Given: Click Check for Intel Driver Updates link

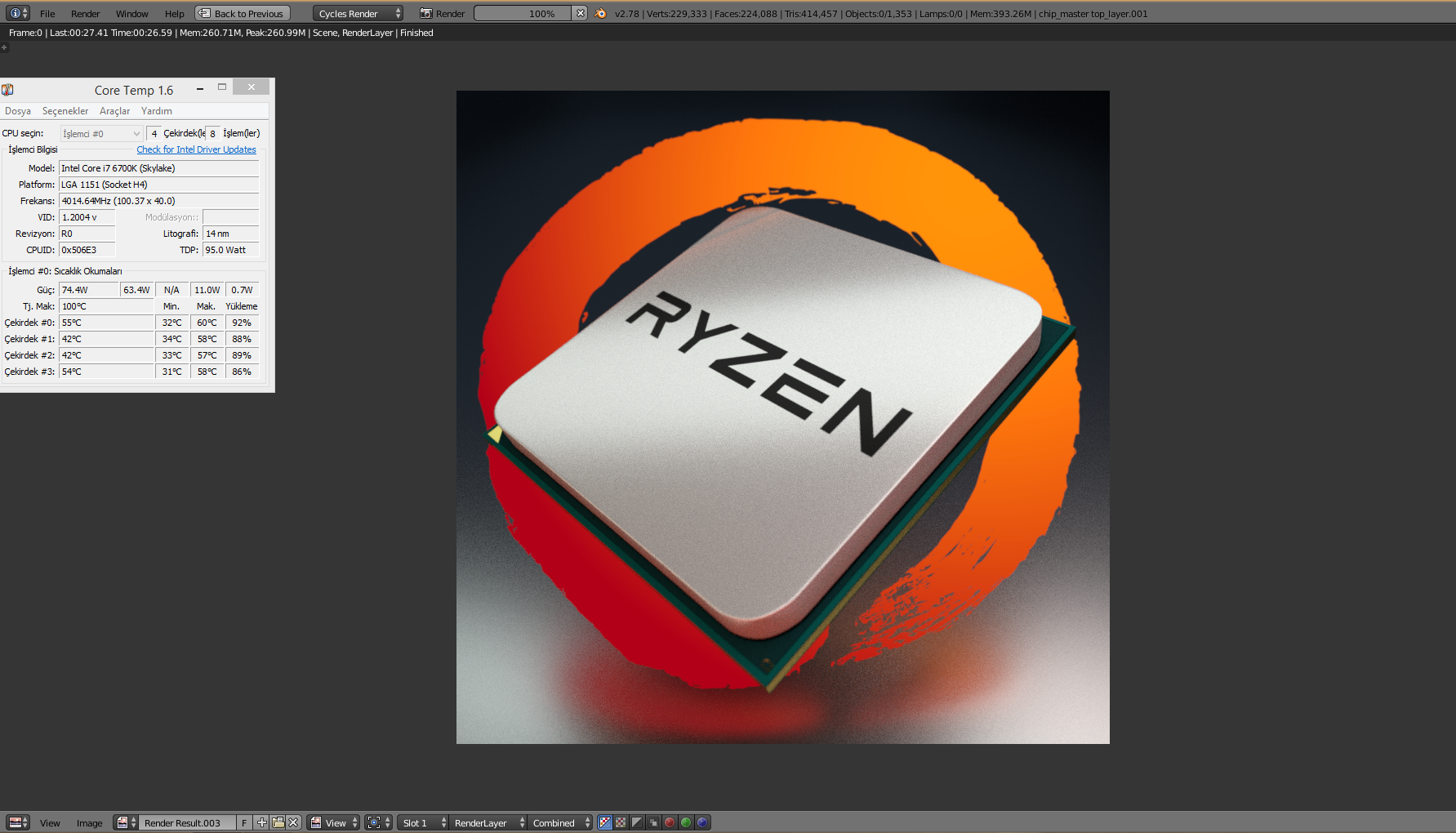Looking at the screenshot, I should (x=196, y=149).
